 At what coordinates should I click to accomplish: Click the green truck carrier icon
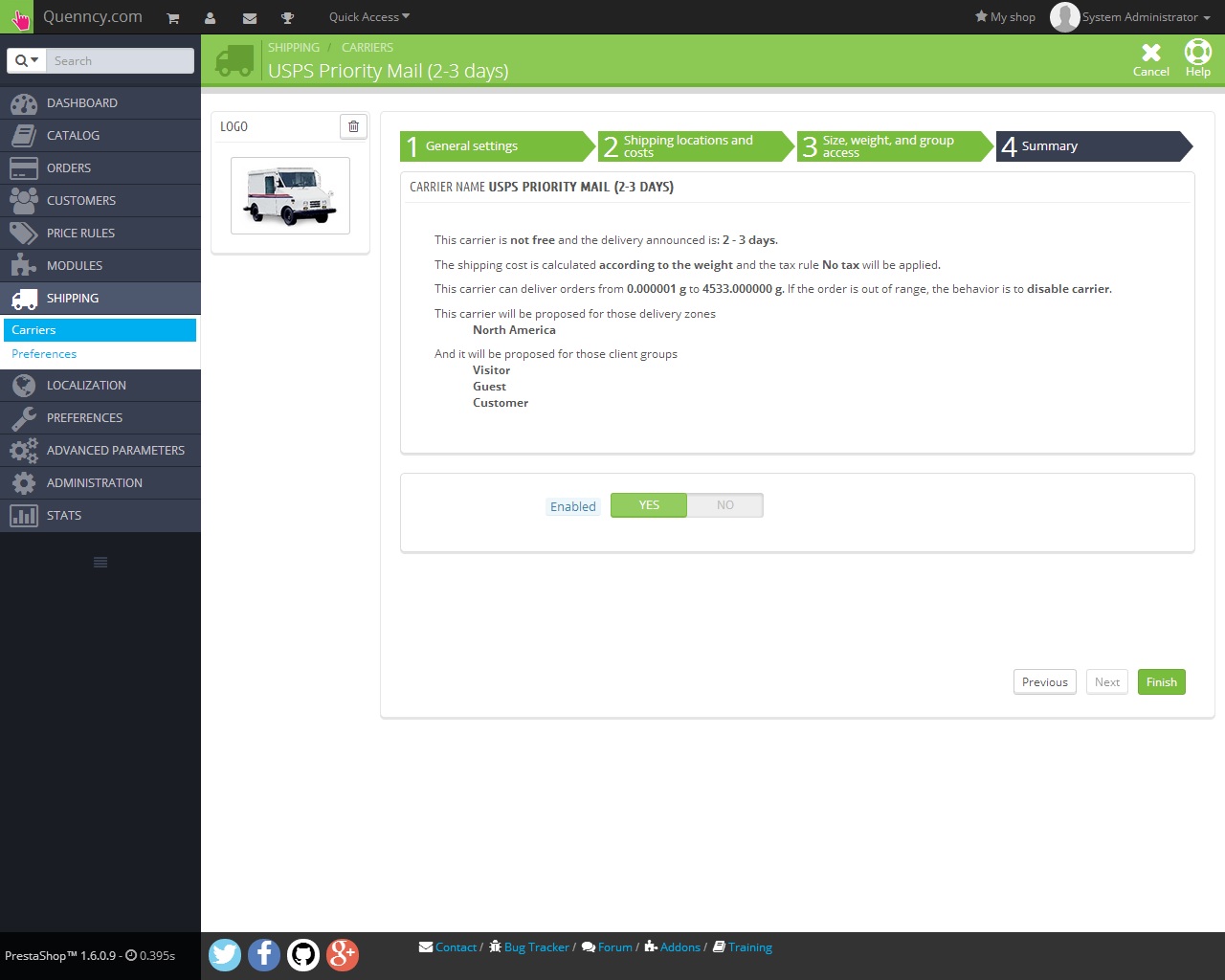234,60
